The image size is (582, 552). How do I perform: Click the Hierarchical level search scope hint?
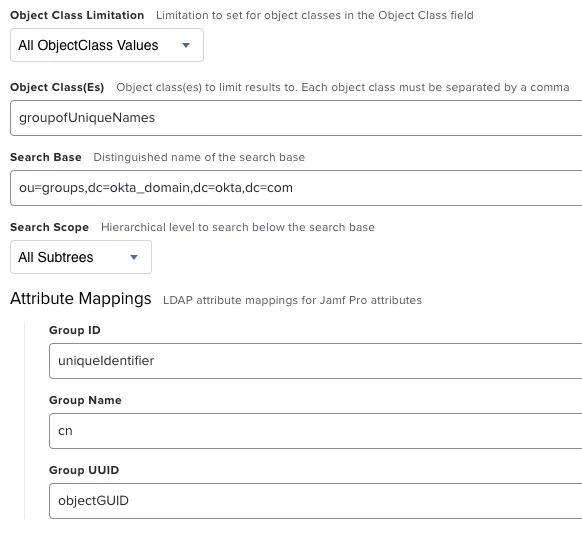pyautogui.click(x=238, y=227)
